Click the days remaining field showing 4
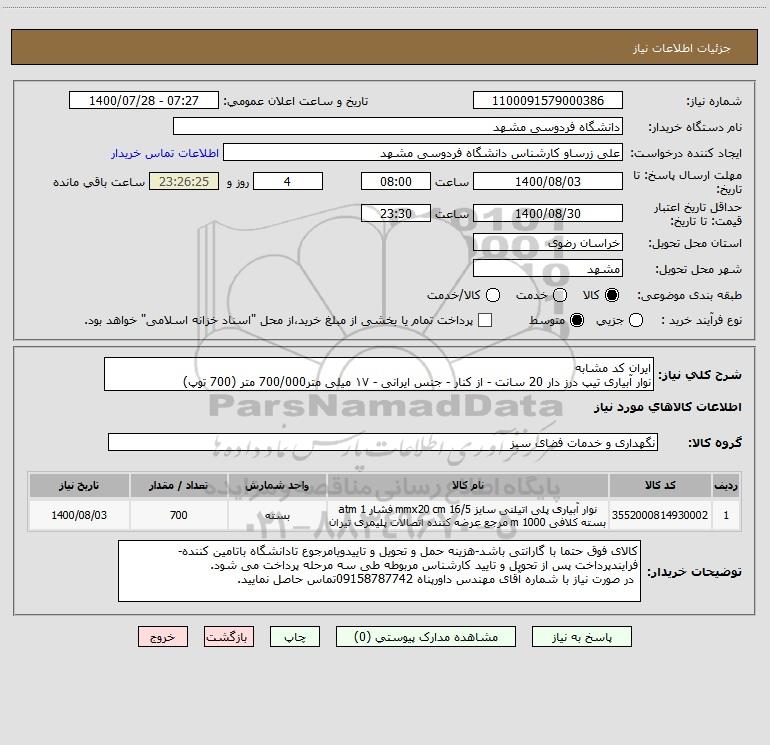This screenshot has width=770, height=745. click(288, 181)
